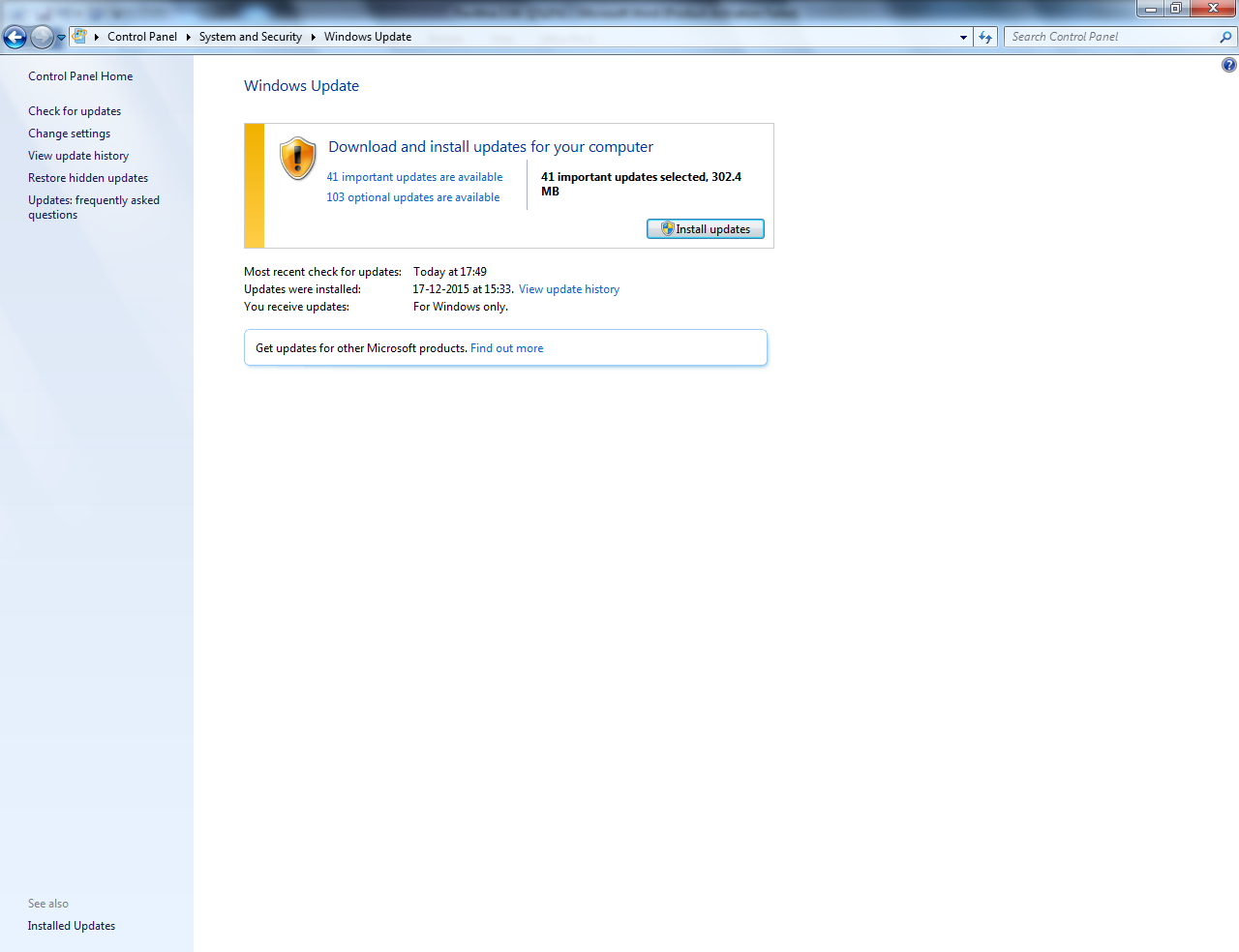Click the greyed Forward arrow button
The height and width of the screenshot is (952, 1239).
42,38
